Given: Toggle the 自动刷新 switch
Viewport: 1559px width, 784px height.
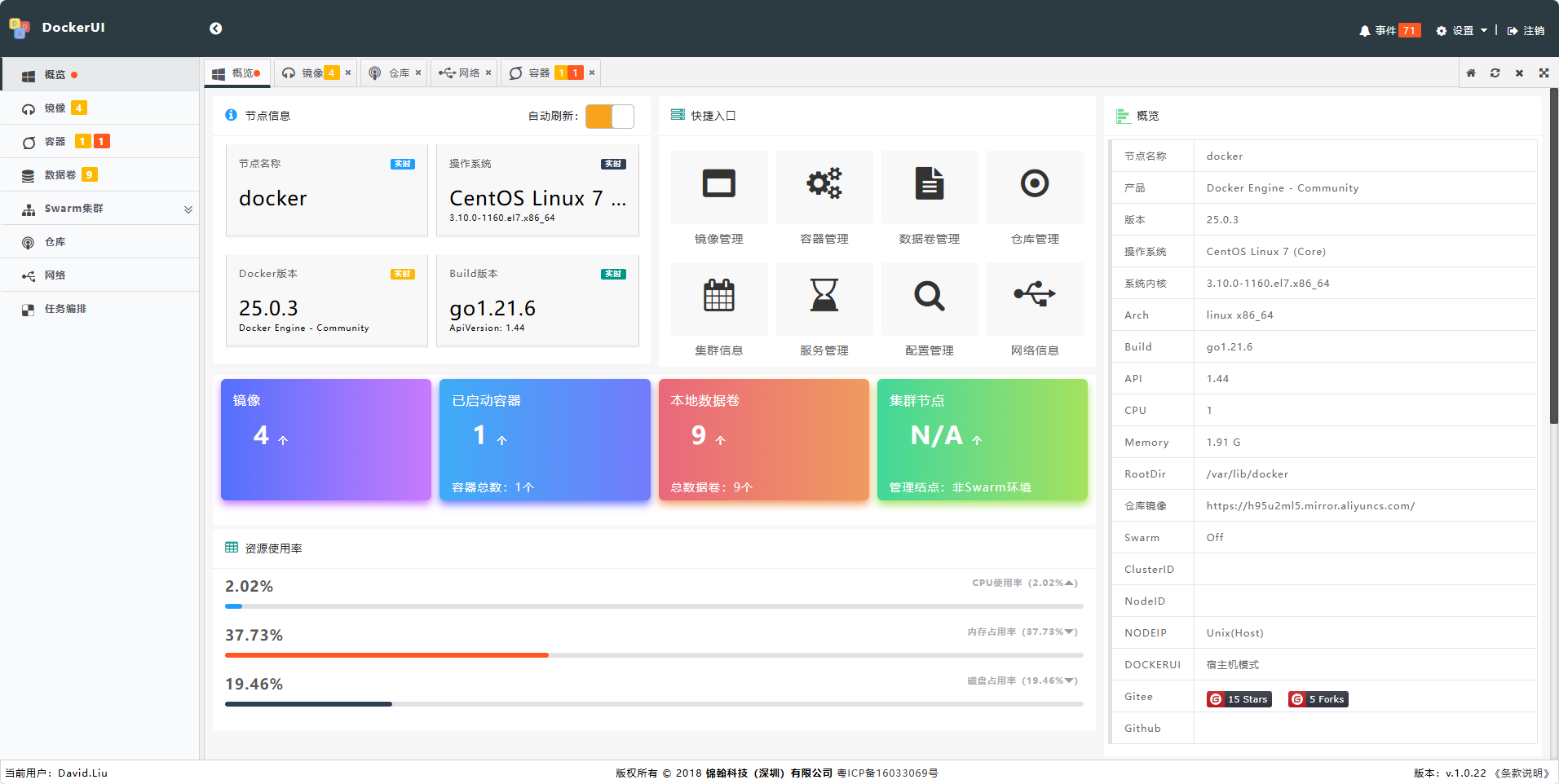Looking at the screenshot, I should [609, 116].
